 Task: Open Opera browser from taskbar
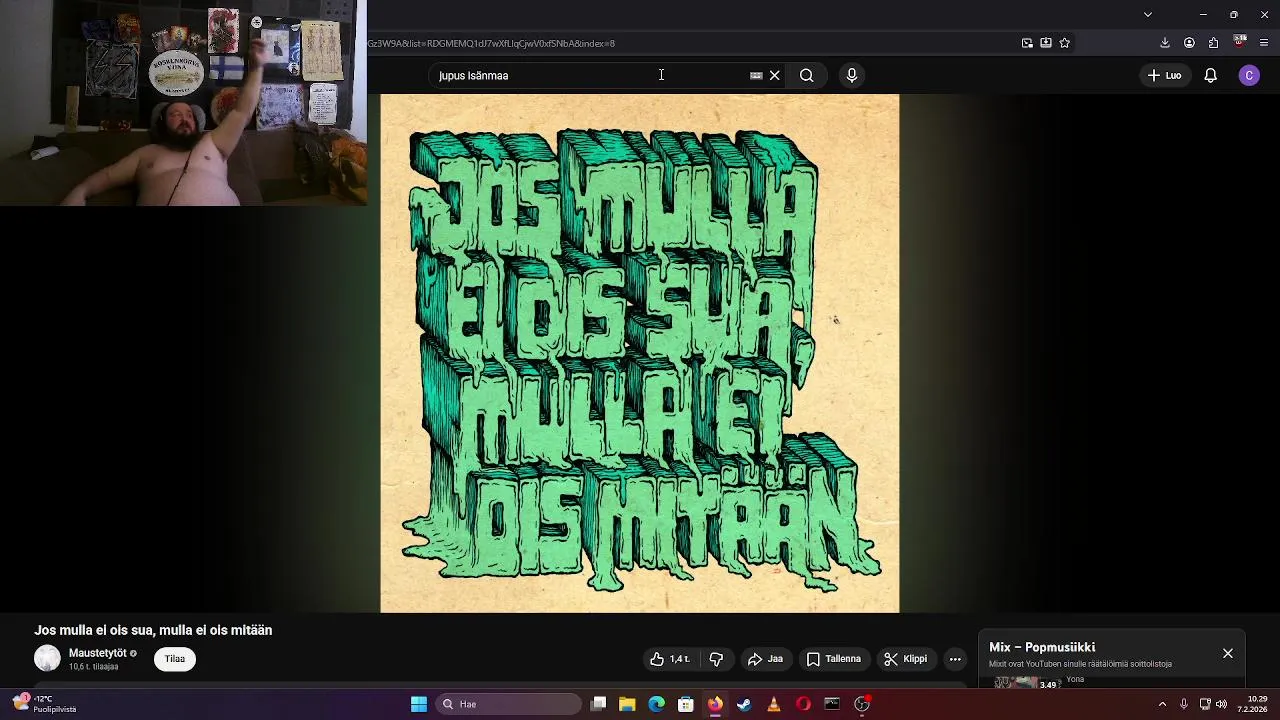click(803, 704)
